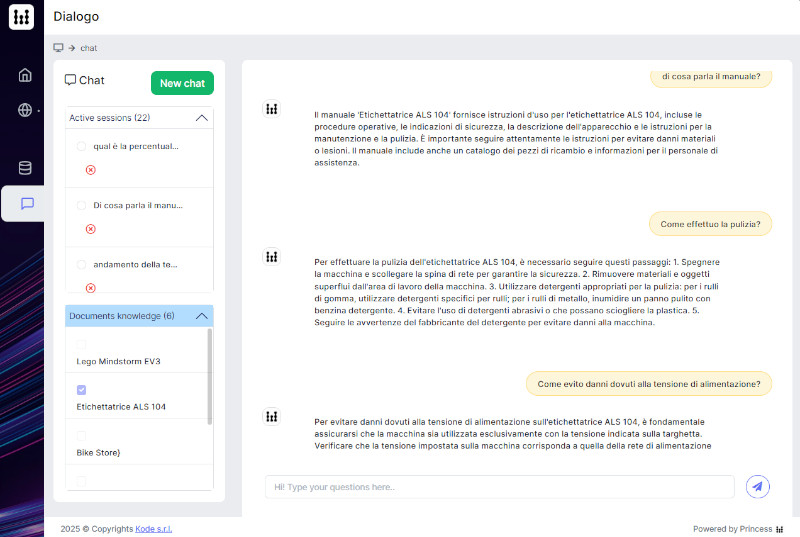Start a New chat
Screen dimensions: 800x537
(x=182, y=83)
